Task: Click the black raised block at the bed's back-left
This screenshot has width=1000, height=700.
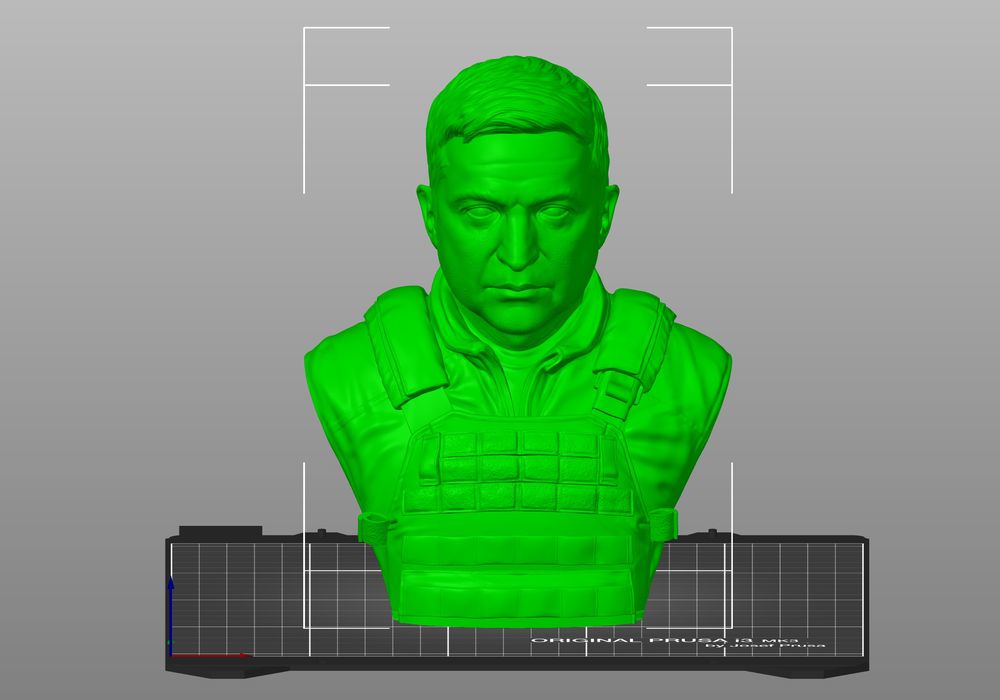Action: coord(220,531)
